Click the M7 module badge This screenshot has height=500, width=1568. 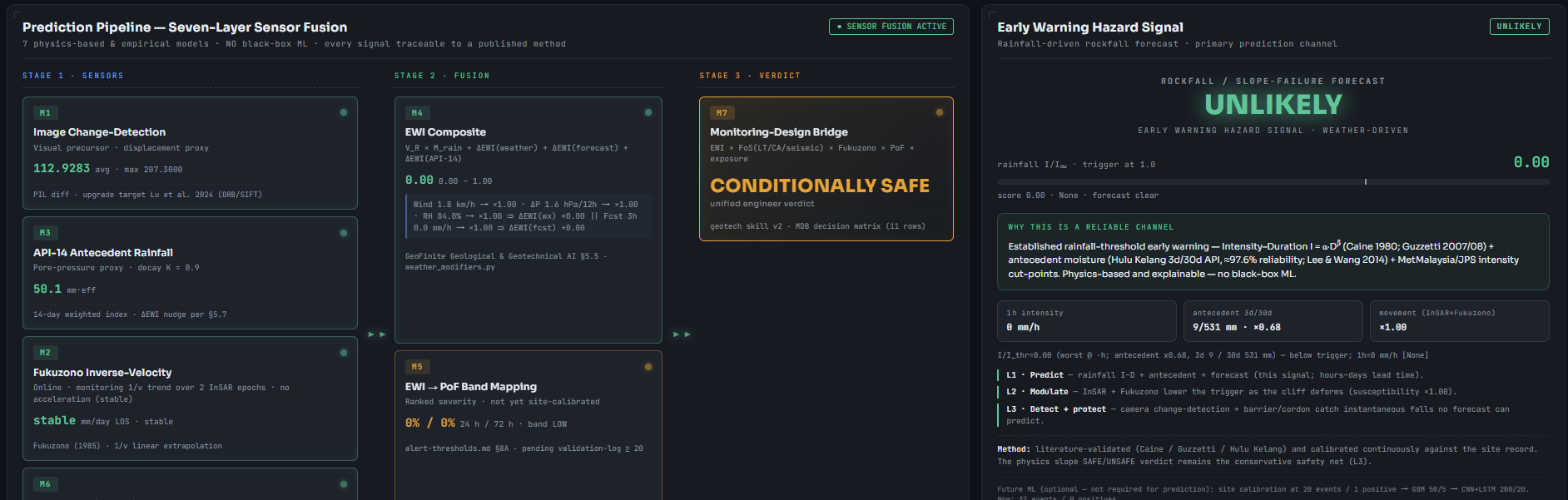pyautogui.click(x=722, y=112)
